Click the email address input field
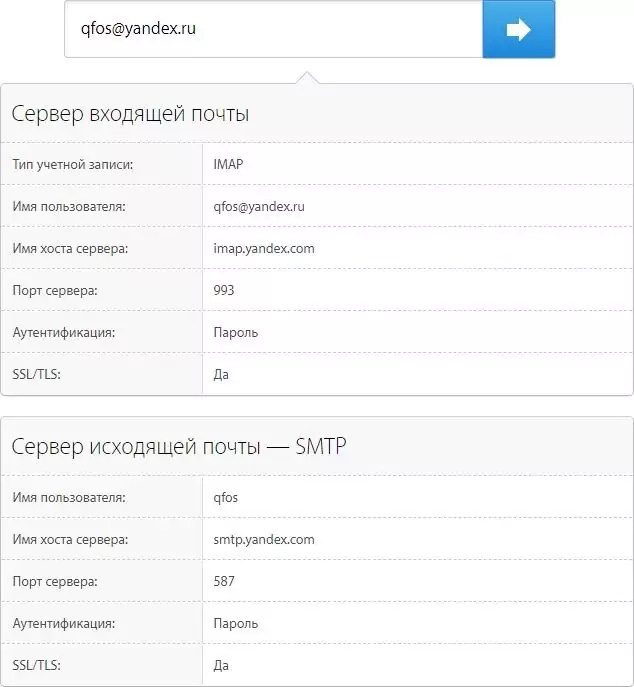634x687 pixels. click(273, 30)
